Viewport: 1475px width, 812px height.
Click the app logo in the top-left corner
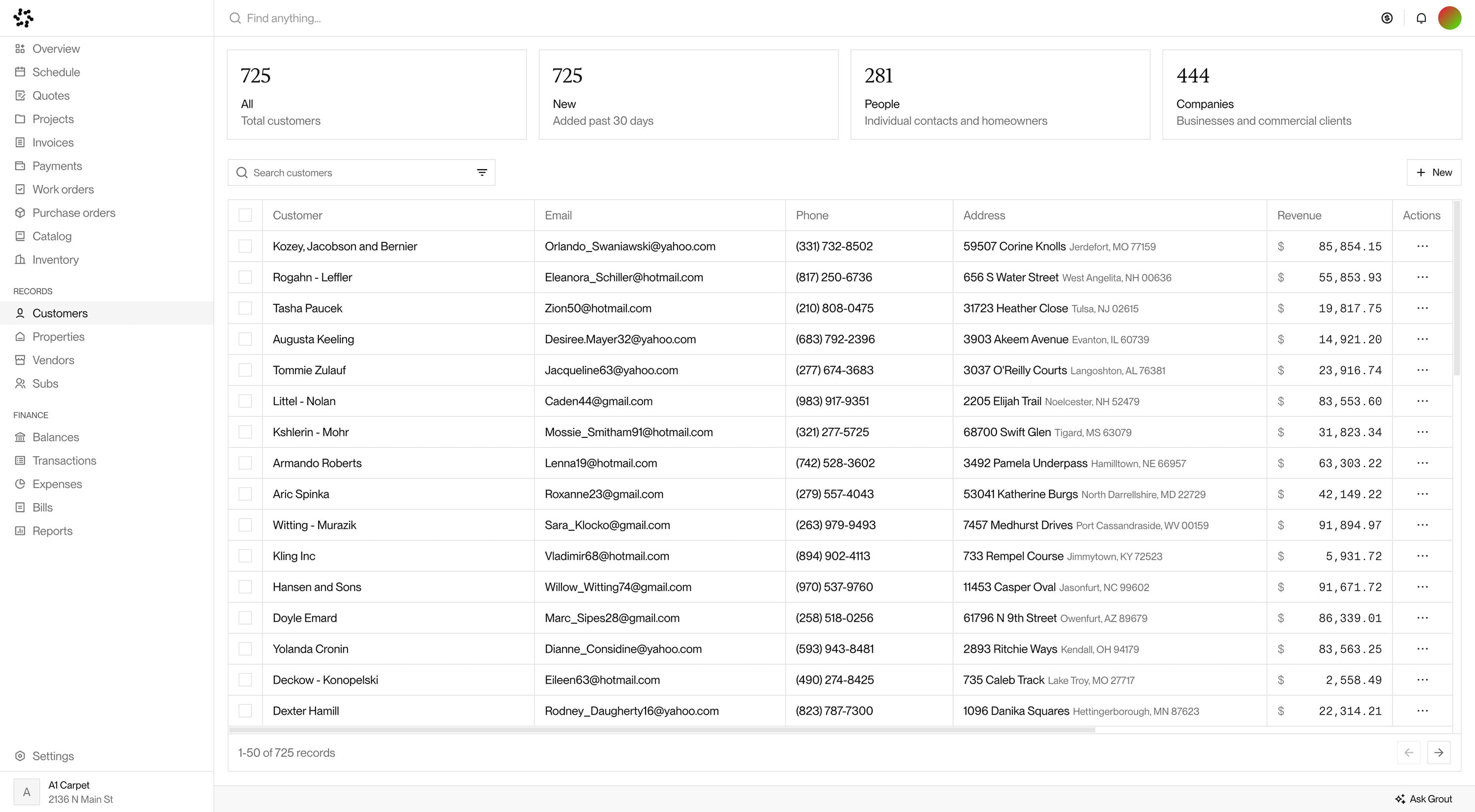(x=24, y=18)
